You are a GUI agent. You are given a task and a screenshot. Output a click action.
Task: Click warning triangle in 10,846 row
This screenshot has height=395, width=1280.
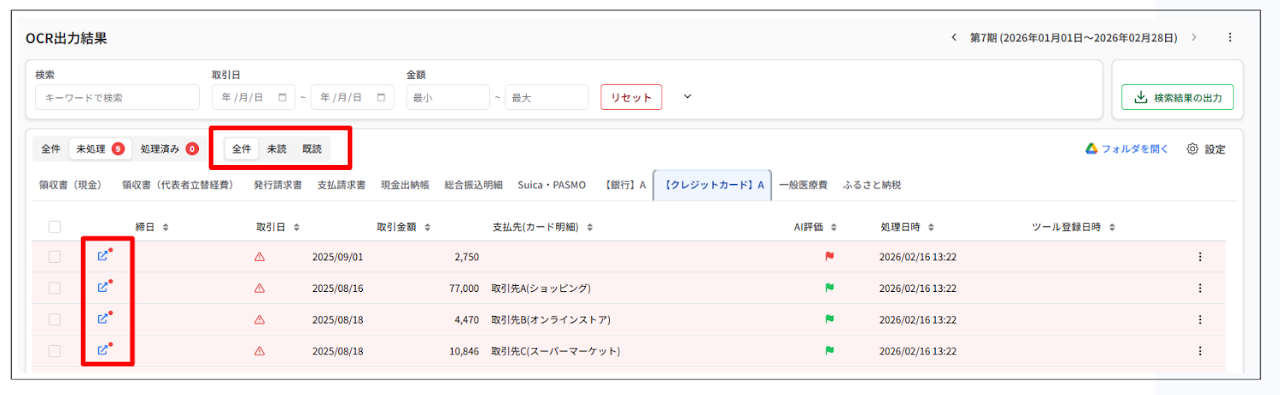260,351
